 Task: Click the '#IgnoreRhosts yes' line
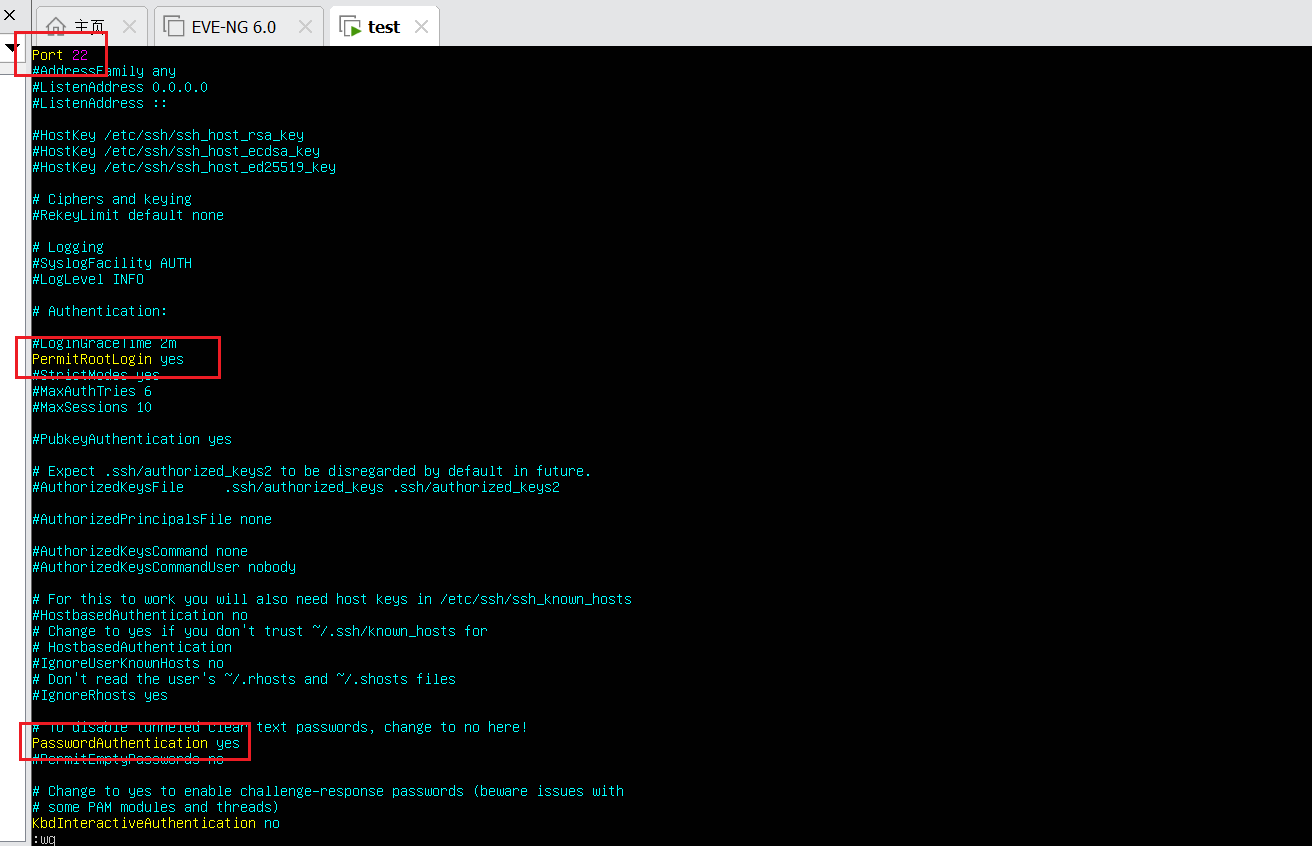(100, 695)
